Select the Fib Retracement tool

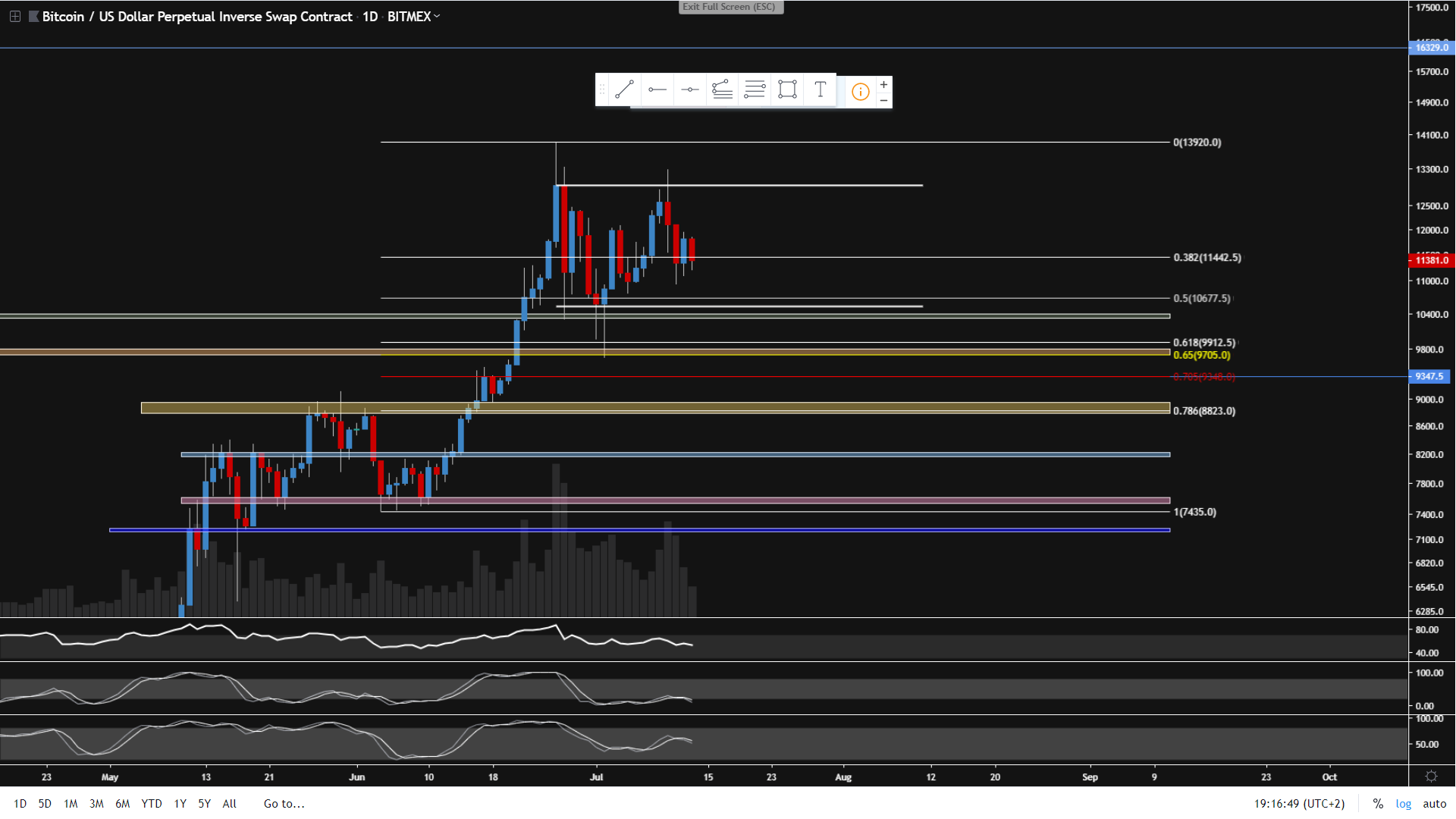pyautogui.click(x=755, y=90)
